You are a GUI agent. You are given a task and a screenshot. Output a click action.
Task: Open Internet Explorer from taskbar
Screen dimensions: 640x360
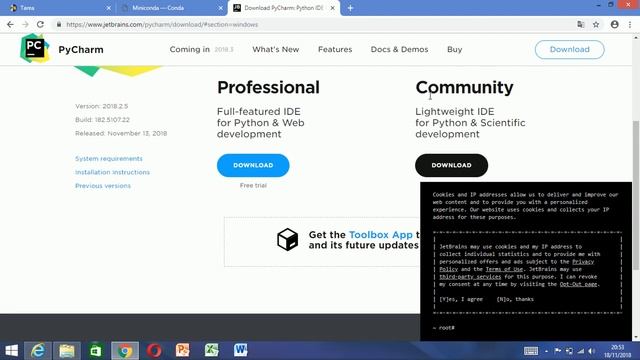point(38,351)
